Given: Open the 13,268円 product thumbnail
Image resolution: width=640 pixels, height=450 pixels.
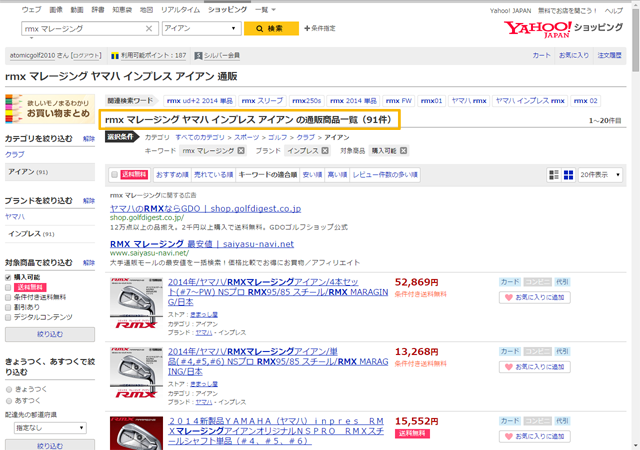Looking at the screenshot, I should 134,372.
